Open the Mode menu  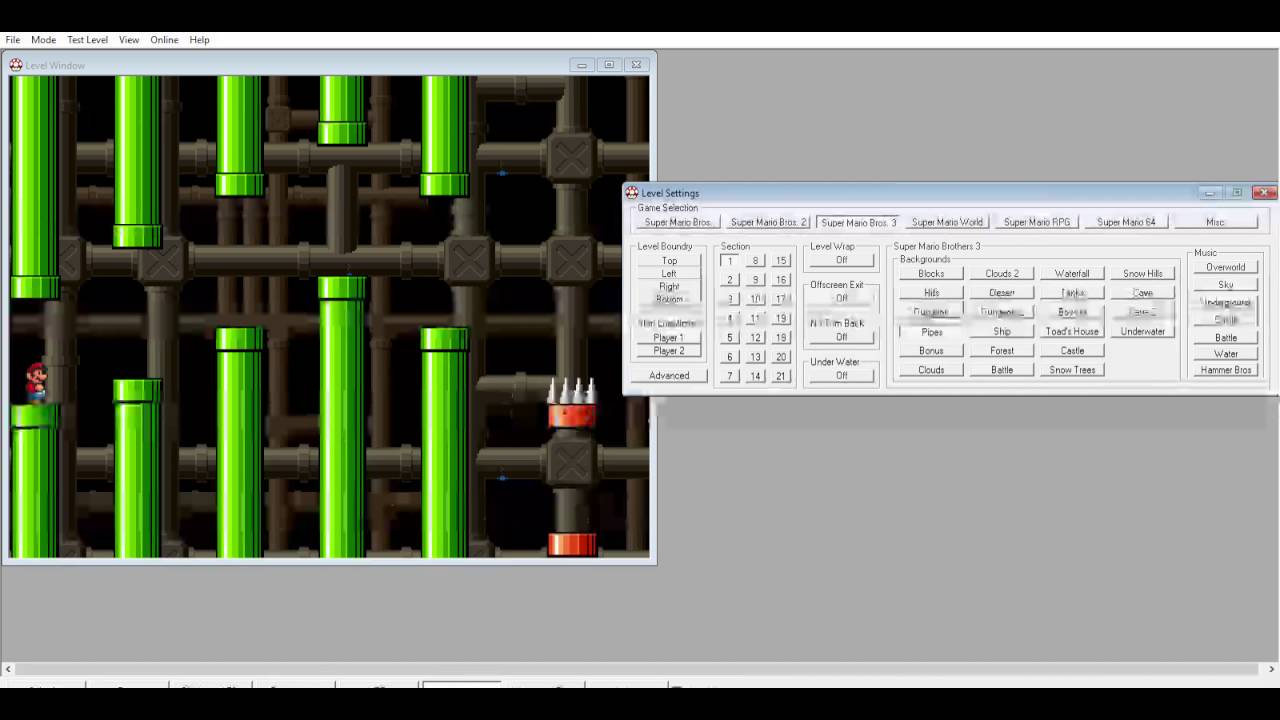click(x=43, y=40)
